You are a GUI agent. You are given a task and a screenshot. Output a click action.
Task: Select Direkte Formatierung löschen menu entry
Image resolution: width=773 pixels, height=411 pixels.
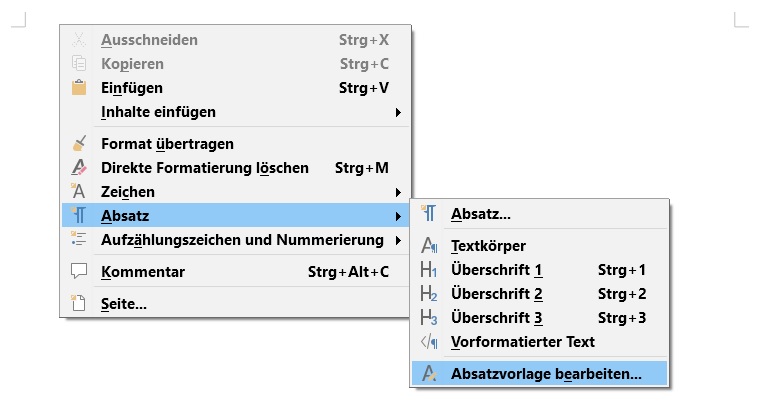205,168
